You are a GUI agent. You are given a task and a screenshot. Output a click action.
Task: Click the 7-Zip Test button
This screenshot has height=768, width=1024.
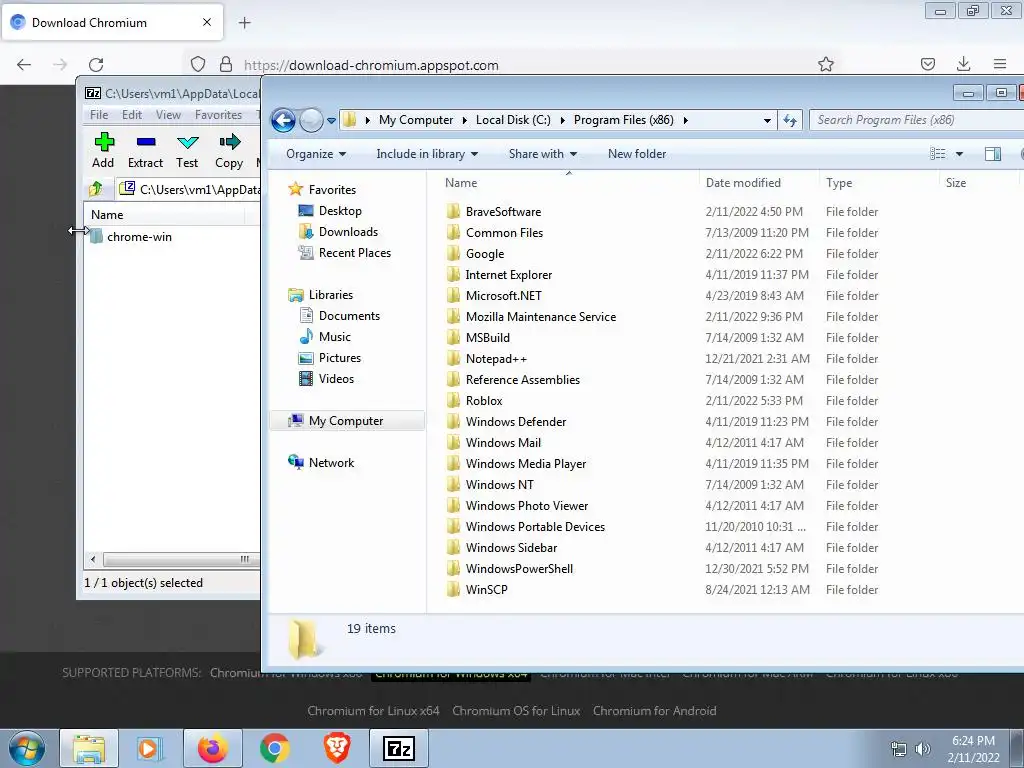(x=187, y=151)
